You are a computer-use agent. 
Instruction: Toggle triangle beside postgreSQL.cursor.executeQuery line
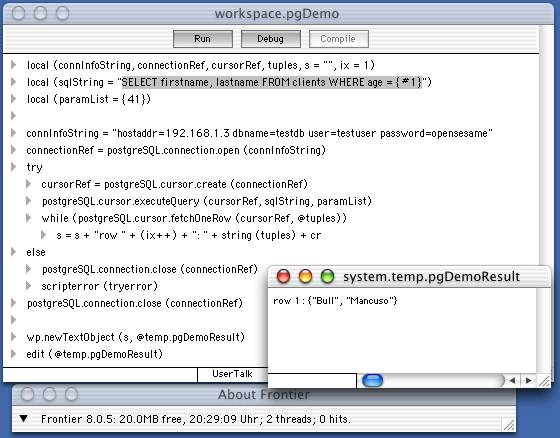click(29, 201)
